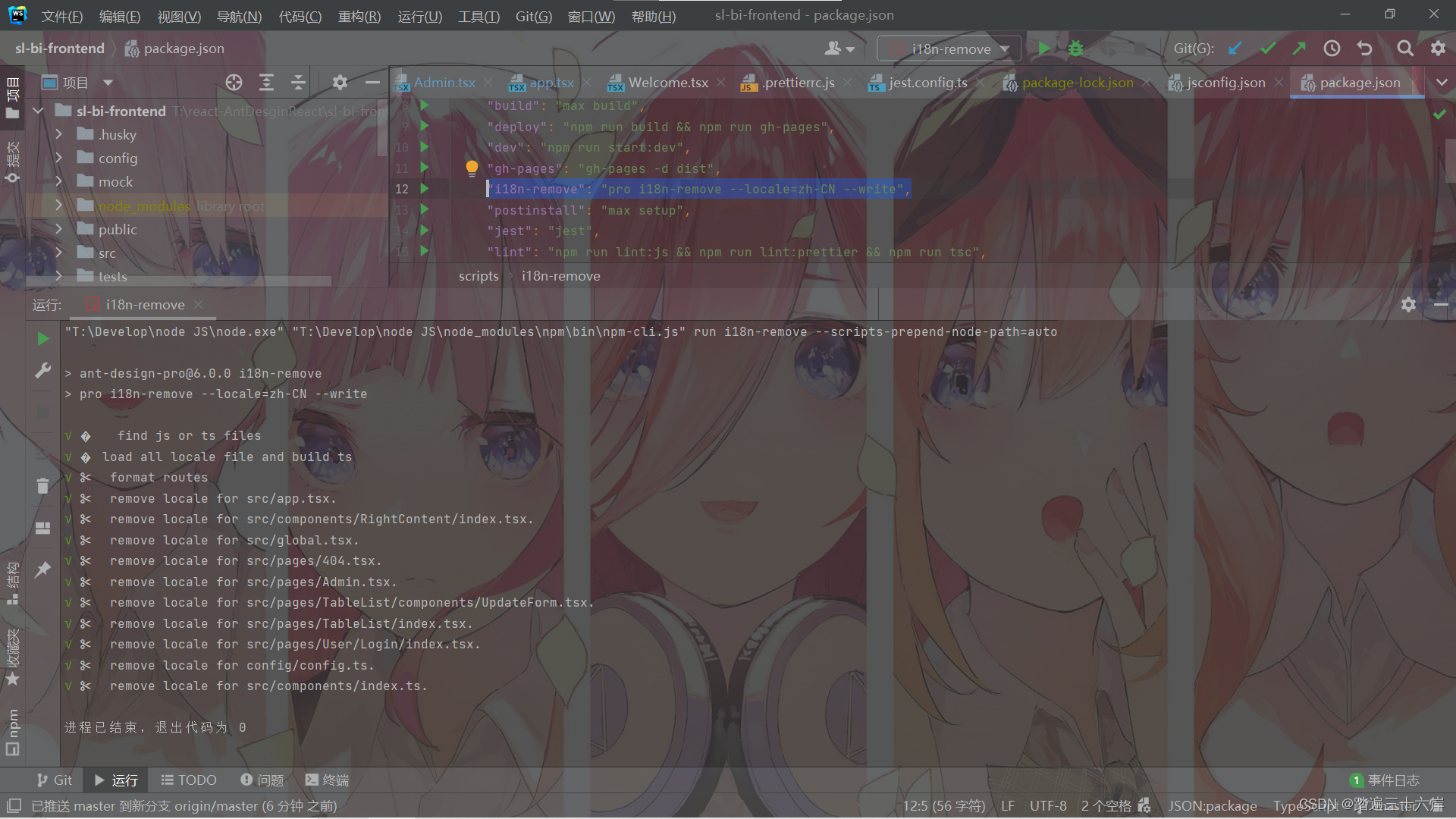
Task: Show hidden editor tabs dropdown arrow
Action: click(x=1441, y=83)
